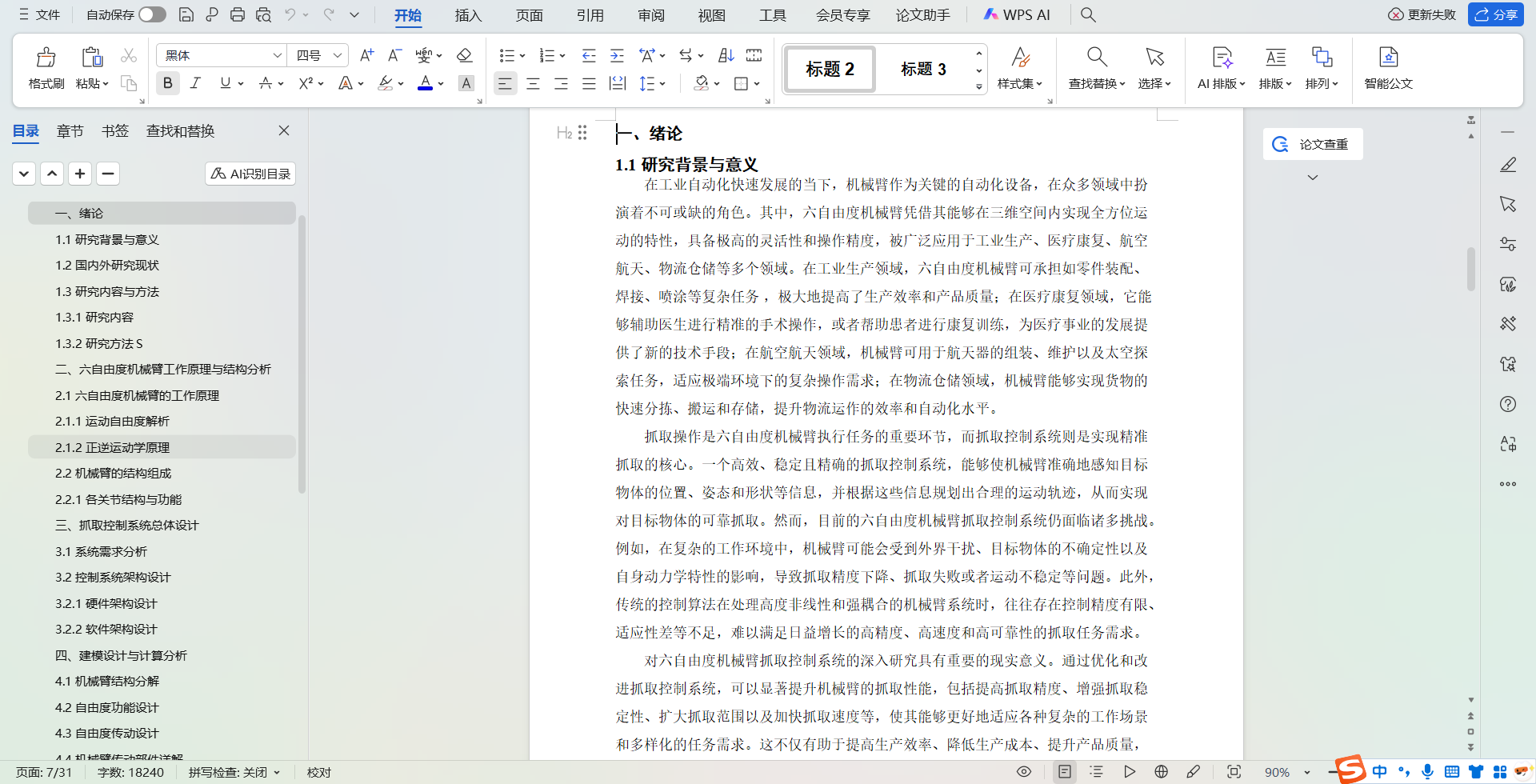This screenshot has width=1536, height=784.
Task: Click the Save icon in quick access bar
Action: (x=186, y=14)
